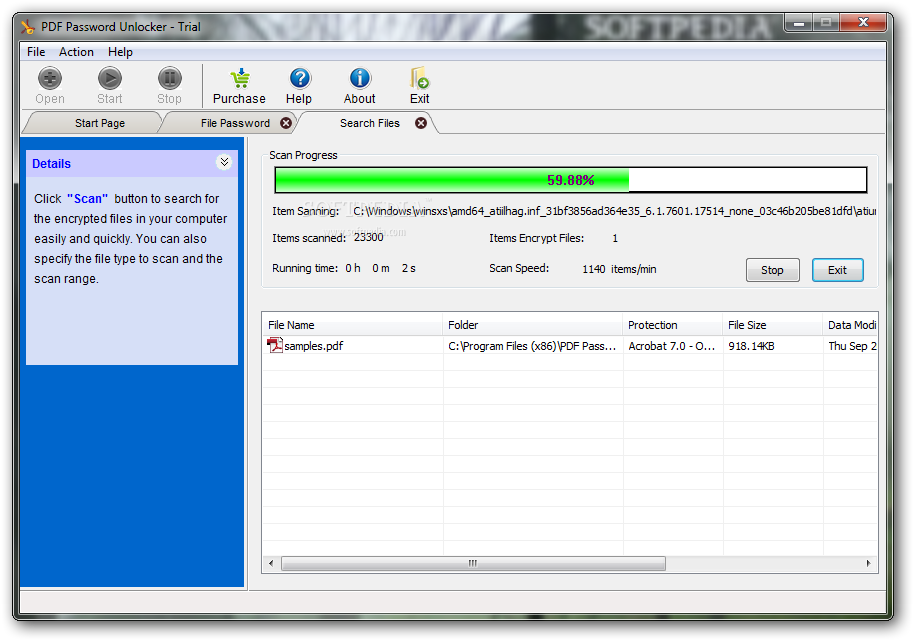Open the About info icon

(360, 78)
